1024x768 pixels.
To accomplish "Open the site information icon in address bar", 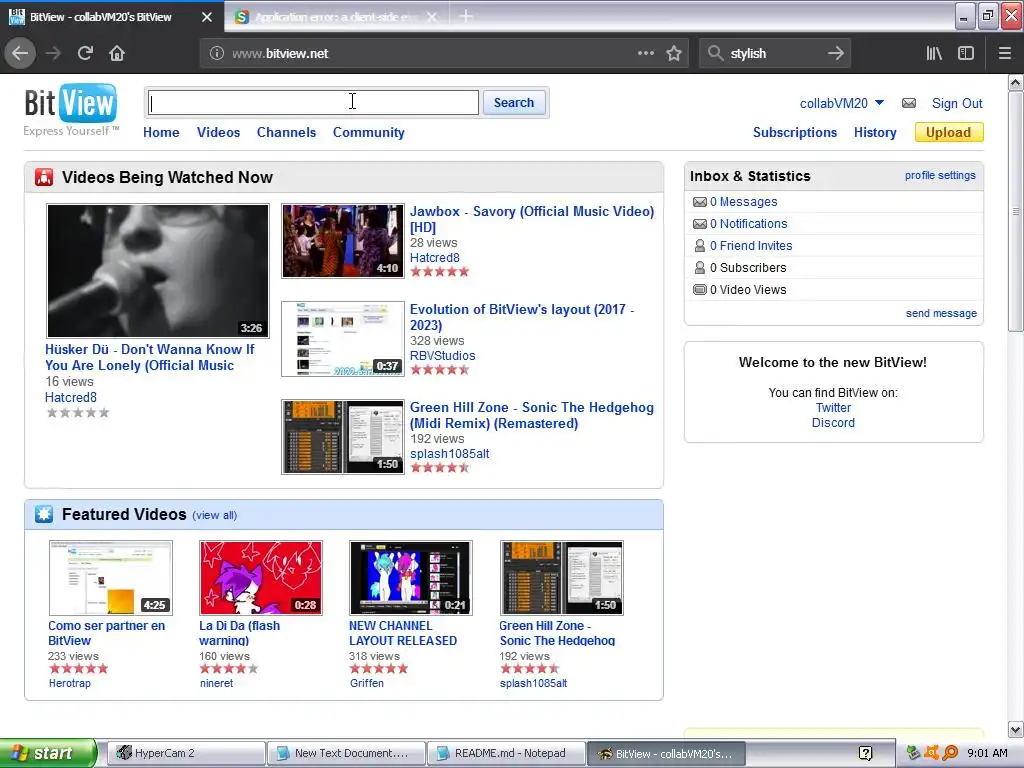I will (216, 54).
